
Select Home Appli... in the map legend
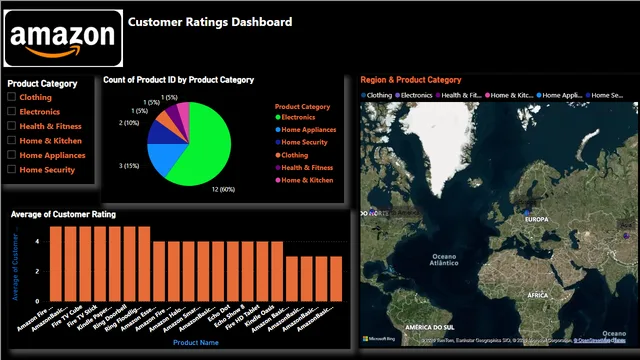559,95
